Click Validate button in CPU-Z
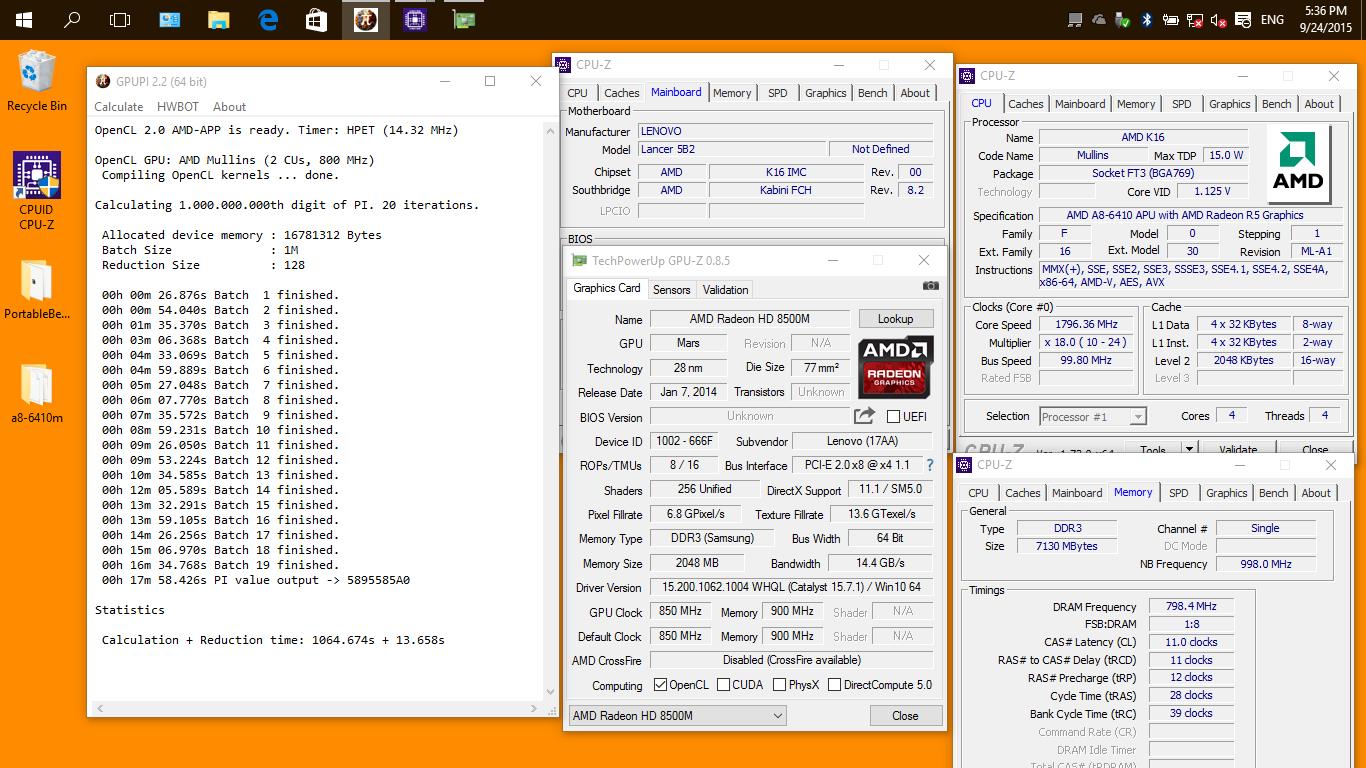Viewport: 1366px width, 768px height. pyautogui.click(x=1238, y=450)
